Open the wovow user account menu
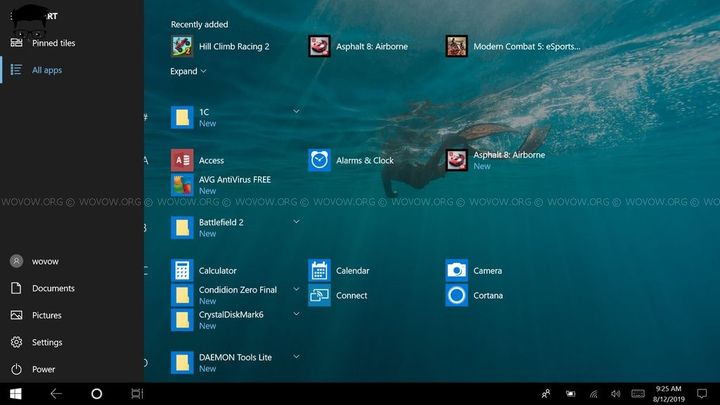The height and width of the screenshot is (405, 720). (45, 261)
